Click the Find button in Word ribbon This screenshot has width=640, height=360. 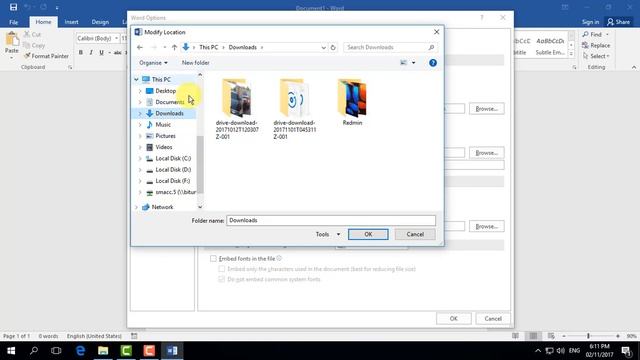(x=595, y=34)
